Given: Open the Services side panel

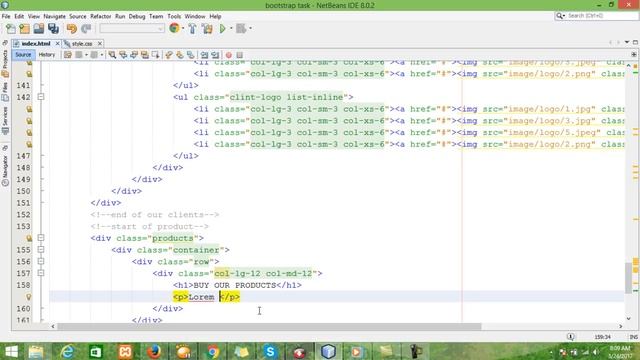Looking at the screenshot, I should [5, 121].
